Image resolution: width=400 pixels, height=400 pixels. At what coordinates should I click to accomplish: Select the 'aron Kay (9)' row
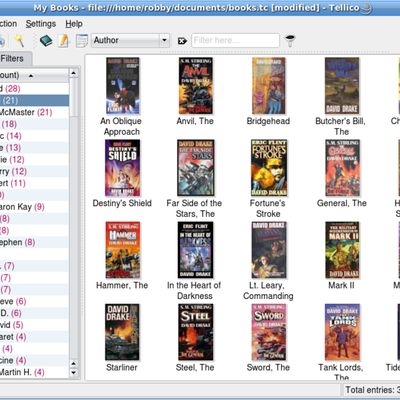click(x=34, y=207)
